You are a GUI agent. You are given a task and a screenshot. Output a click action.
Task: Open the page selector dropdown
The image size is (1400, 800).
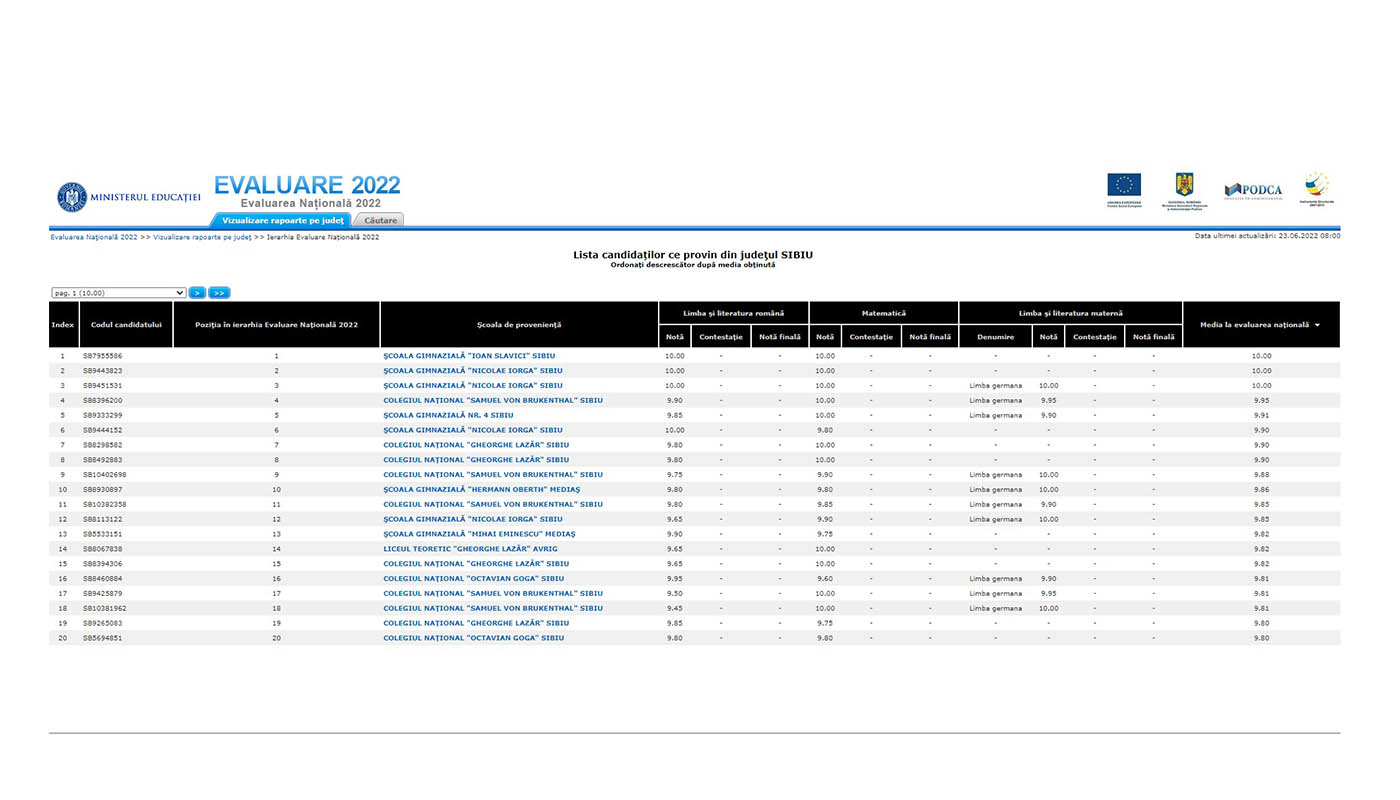tap(118, 293)
